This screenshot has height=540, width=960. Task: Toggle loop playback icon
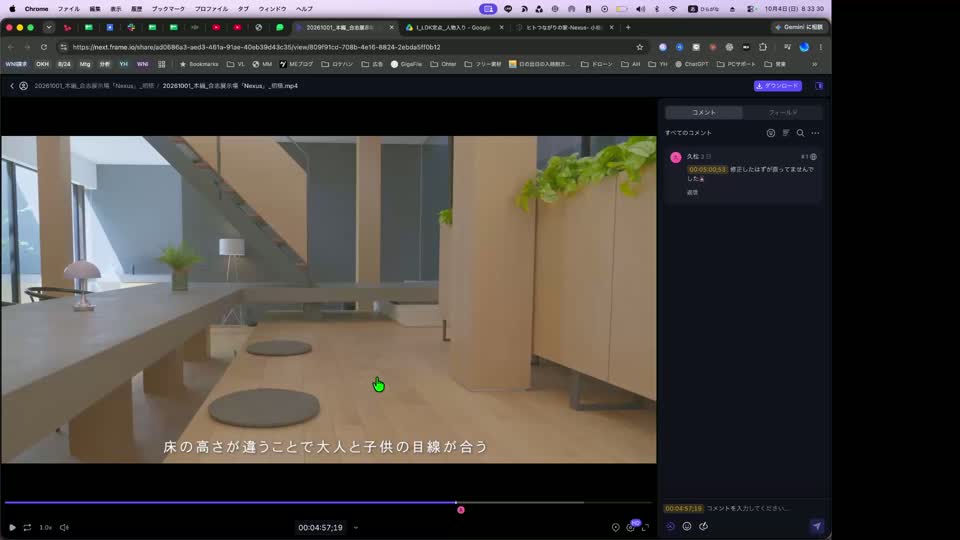pyautogui.click(x=28, y=527)
